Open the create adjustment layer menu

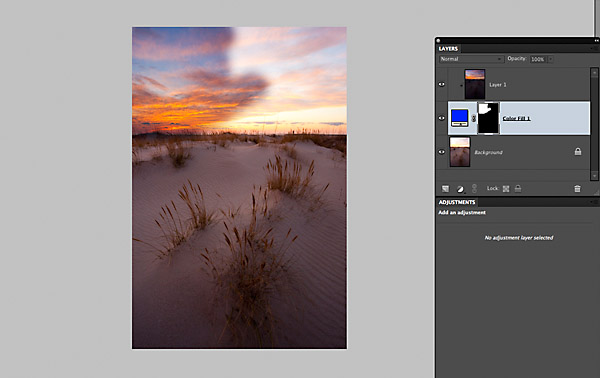(x=460, y=189)
